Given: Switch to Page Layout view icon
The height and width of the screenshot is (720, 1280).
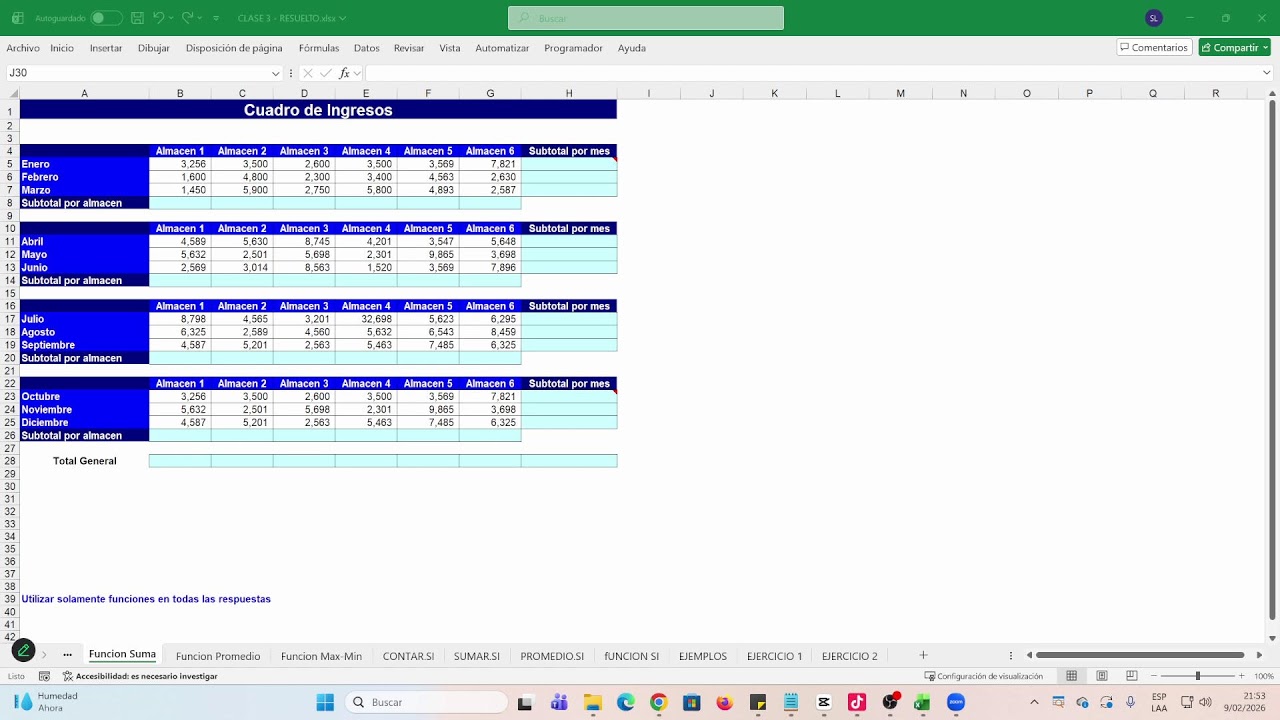Looking at the screenshot, I should tap(1102, 676).
